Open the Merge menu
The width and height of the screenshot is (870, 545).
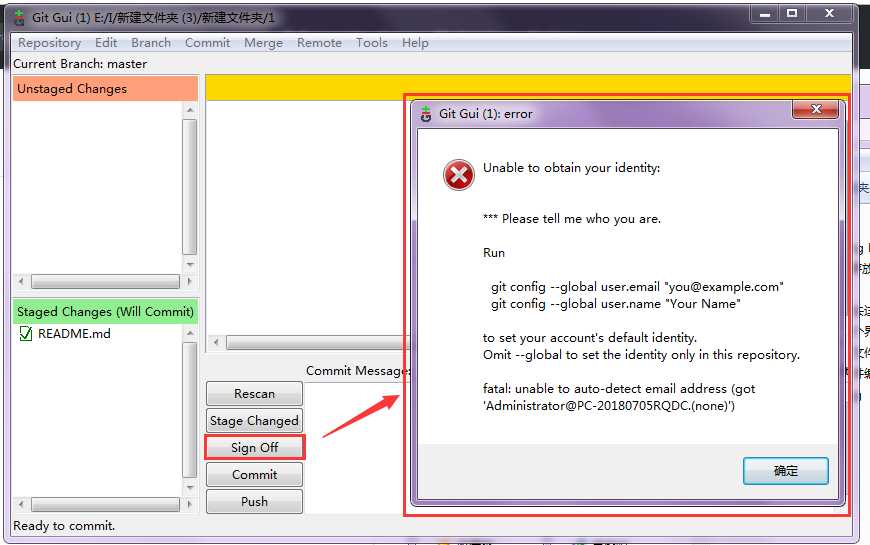click(x=264, y=43)
